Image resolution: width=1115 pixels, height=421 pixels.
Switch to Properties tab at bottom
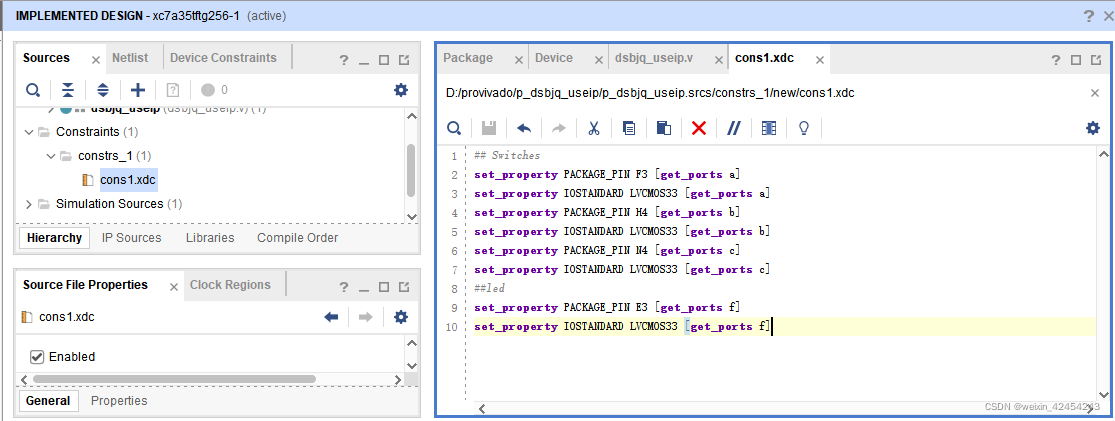click(119, 400)
